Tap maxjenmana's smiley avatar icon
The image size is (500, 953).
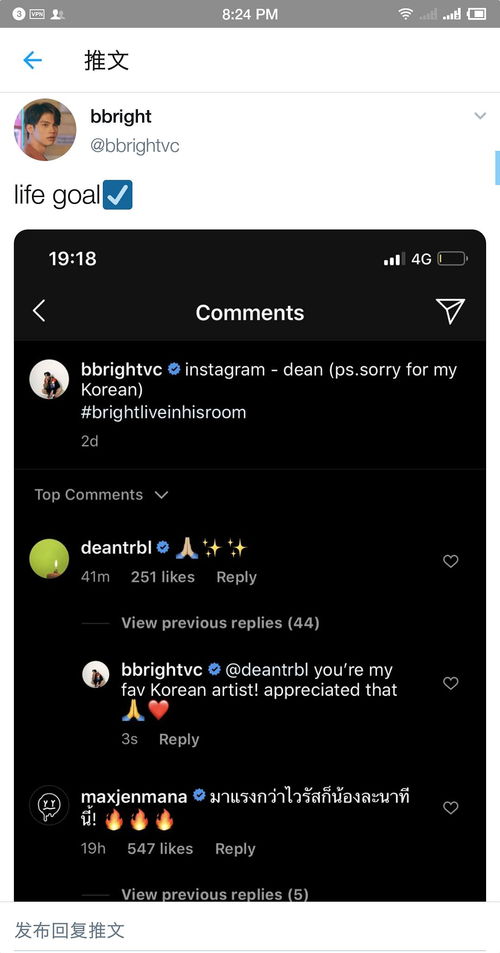click(x=49, y=805)
